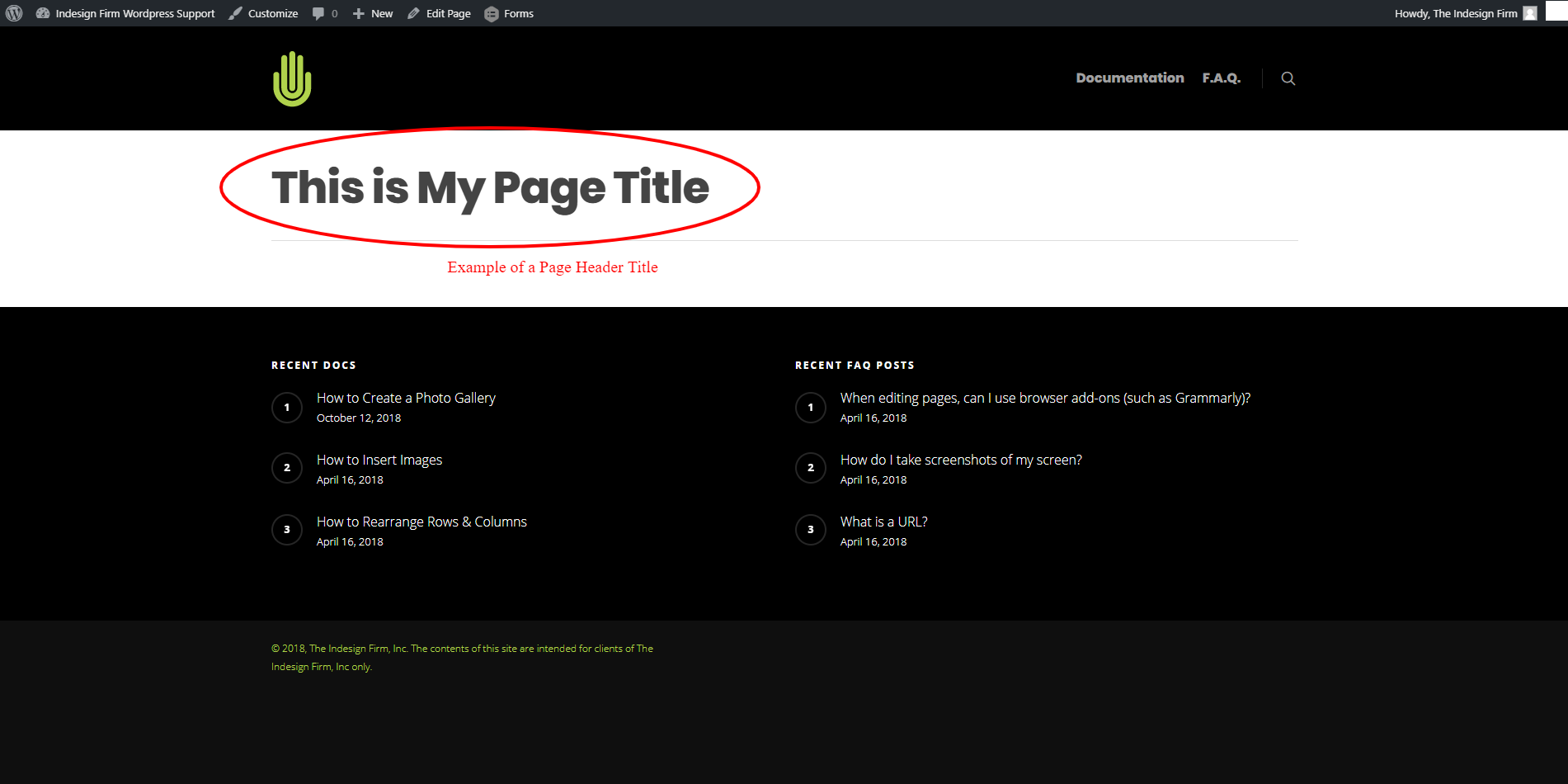Open the New content menu
The height and width of the screenshot is (784, 1568).
click(373, 13)
